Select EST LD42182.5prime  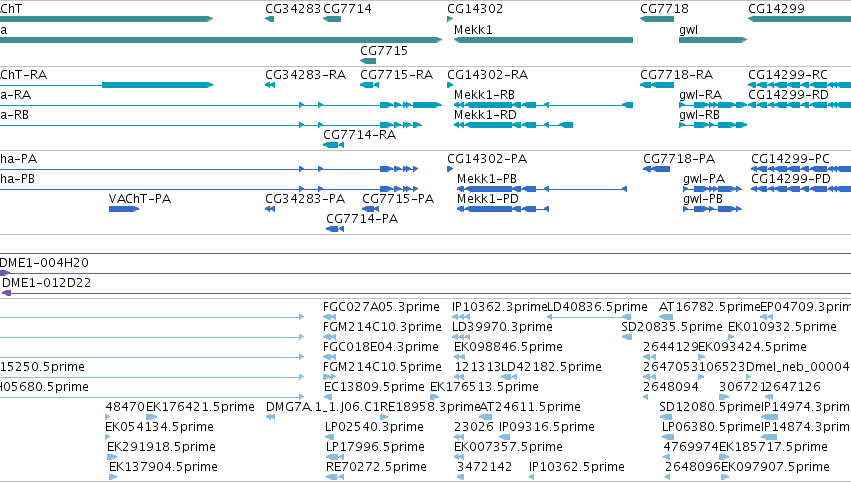[x=551, y=367]
